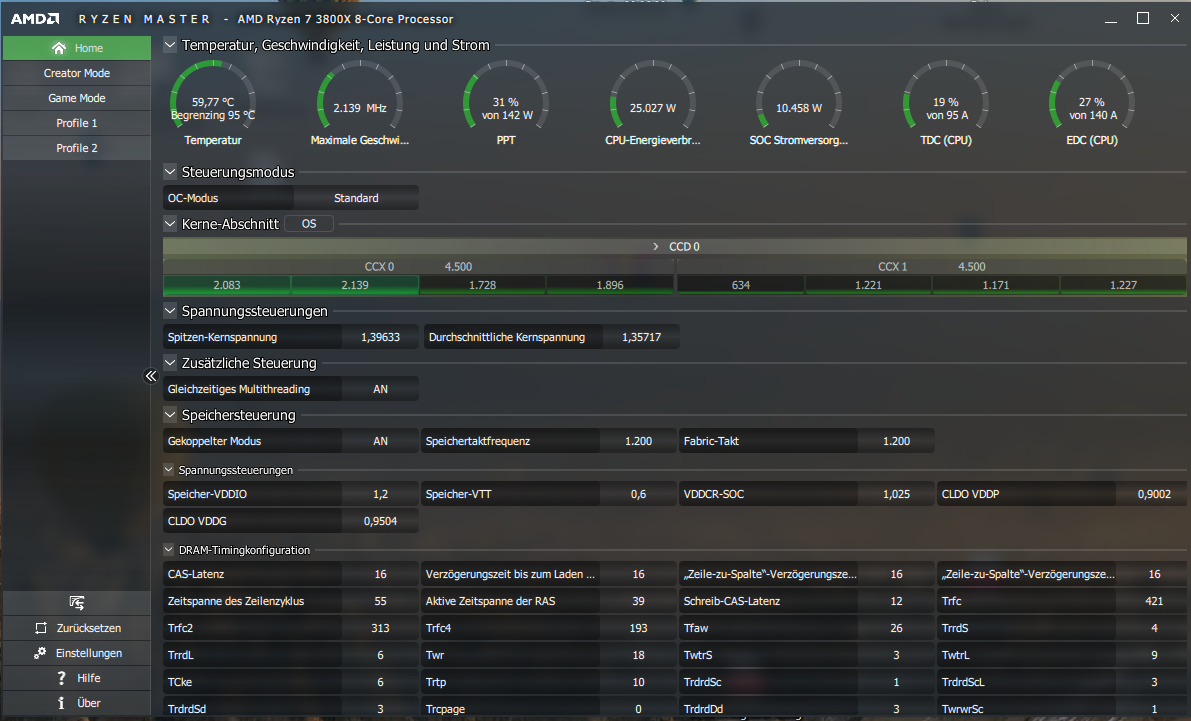Image resolution: width=1191 pixels, height=721 pixels.
Task: Open Einstellungen settings
Action: point(77,653)
